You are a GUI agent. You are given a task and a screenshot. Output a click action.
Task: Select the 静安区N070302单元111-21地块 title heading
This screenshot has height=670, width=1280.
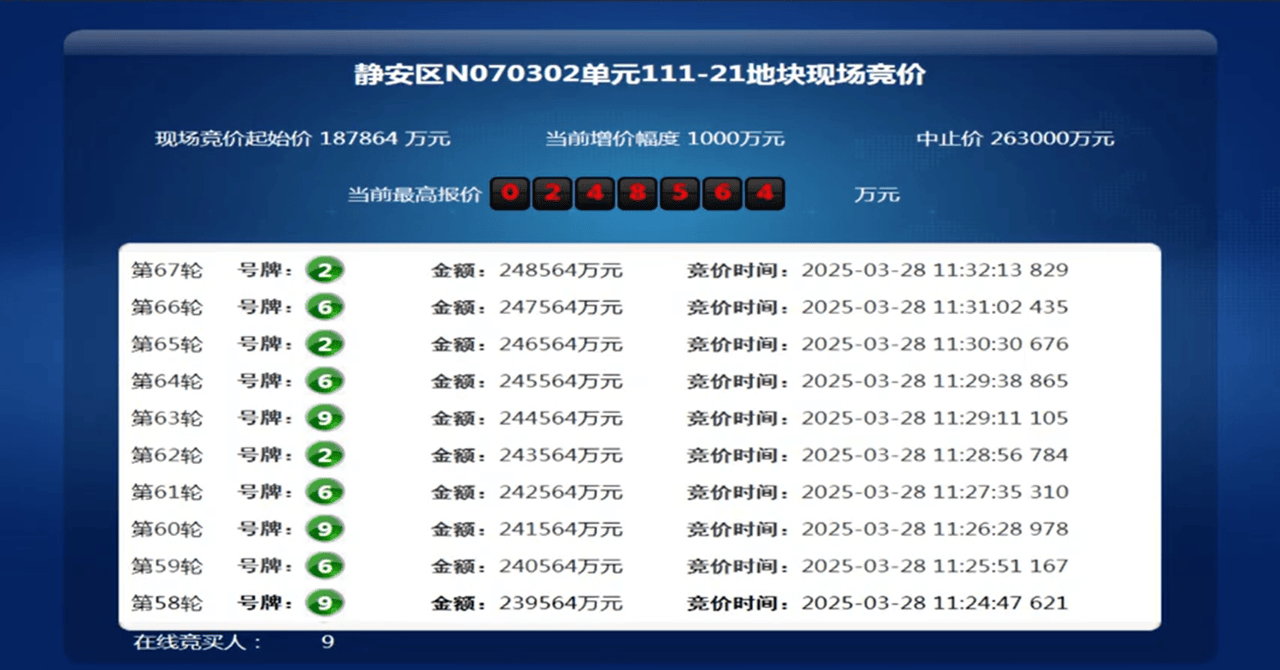640,75
